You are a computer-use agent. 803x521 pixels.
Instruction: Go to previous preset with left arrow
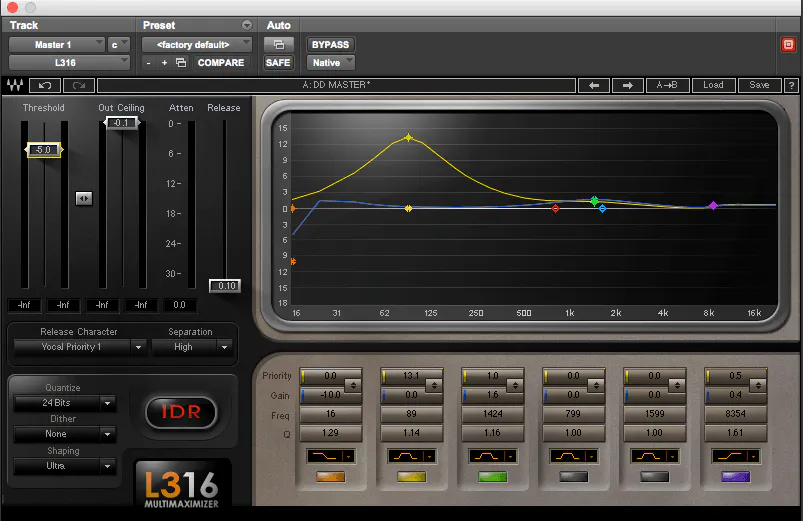[x=594, y=86]
